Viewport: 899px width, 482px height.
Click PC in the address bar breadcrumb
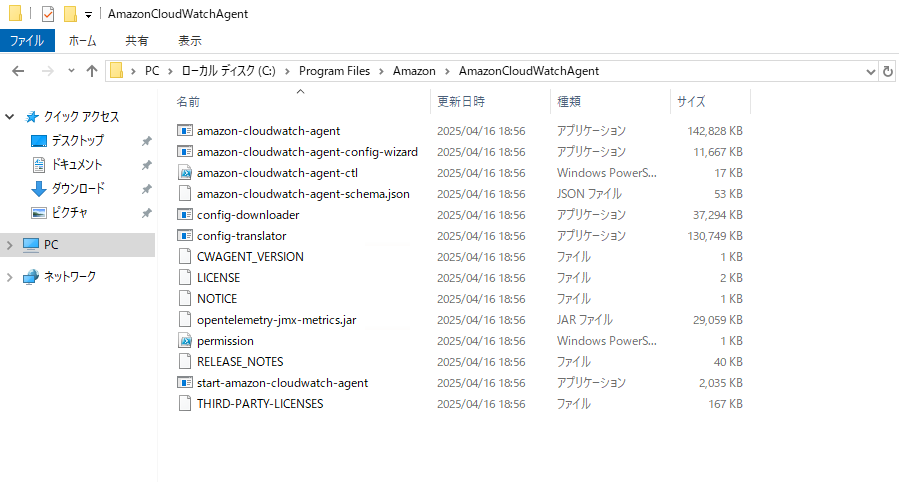pyautogui.click(x=152, y=71)
